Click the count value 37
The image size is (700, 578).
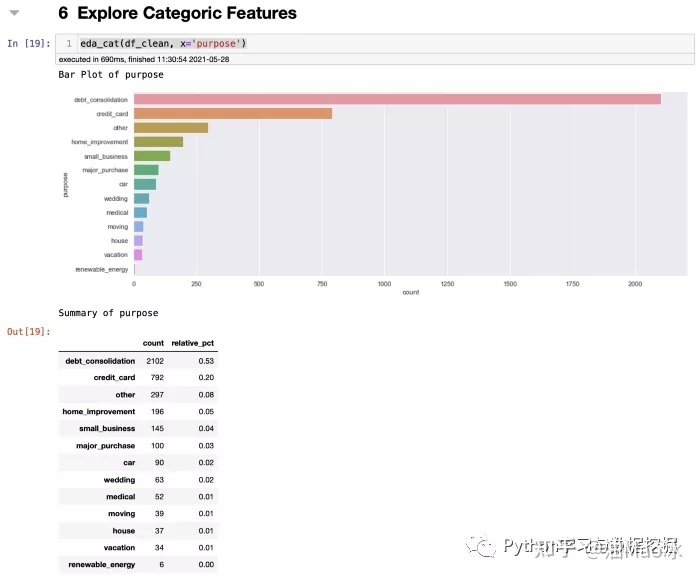tap(159, 531)
